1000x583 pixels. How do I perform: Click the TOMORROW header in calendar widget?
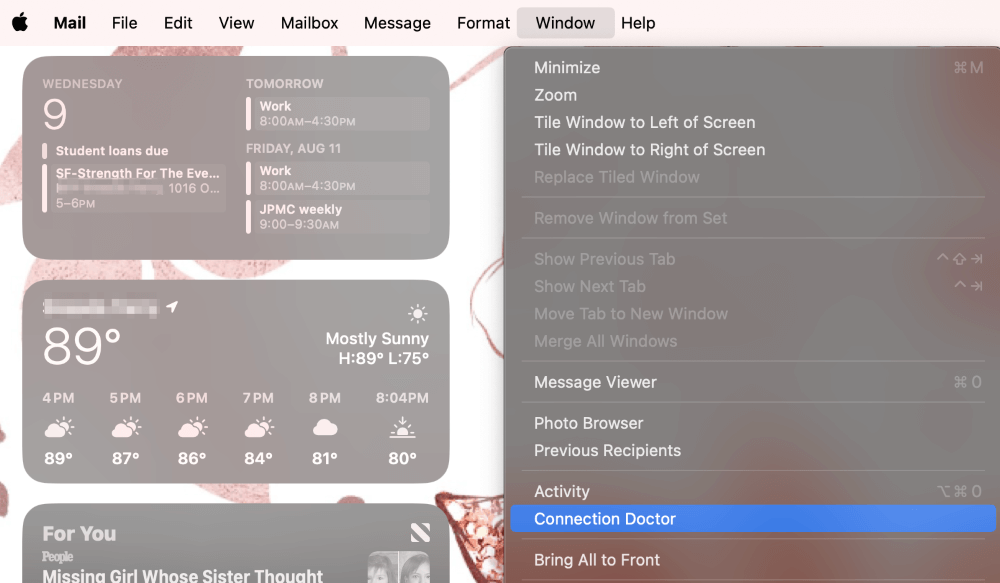click(284, 84)
